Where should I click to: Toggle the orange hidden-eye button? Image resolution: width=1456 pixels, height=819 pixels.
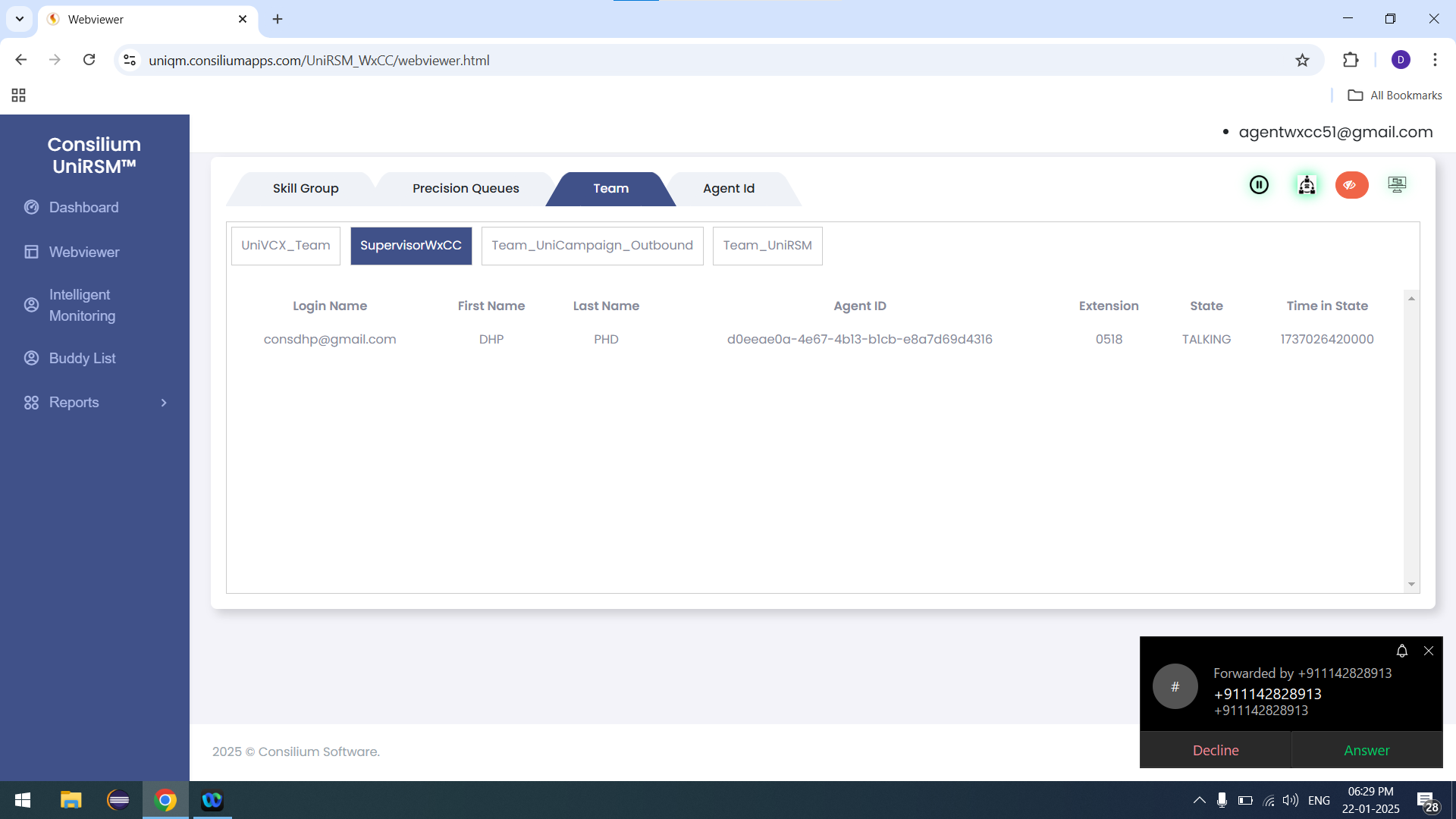(x=1351, y=185)
